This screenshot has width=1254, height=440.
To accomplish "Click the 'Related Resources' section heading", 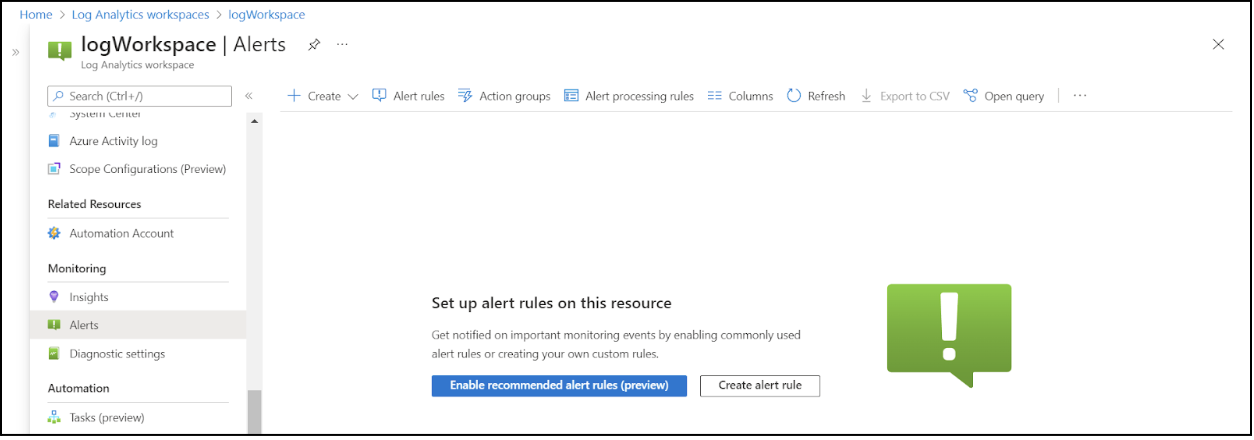I will point(95,204).
